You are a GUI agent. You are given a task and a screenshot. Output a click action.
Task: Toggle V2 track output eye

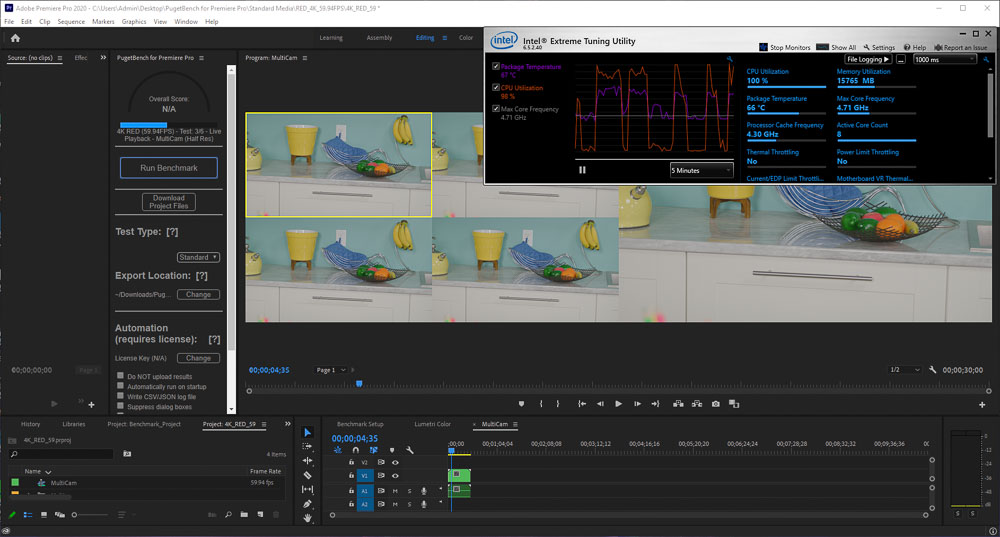pyautogui.click(x=395, y=462)
